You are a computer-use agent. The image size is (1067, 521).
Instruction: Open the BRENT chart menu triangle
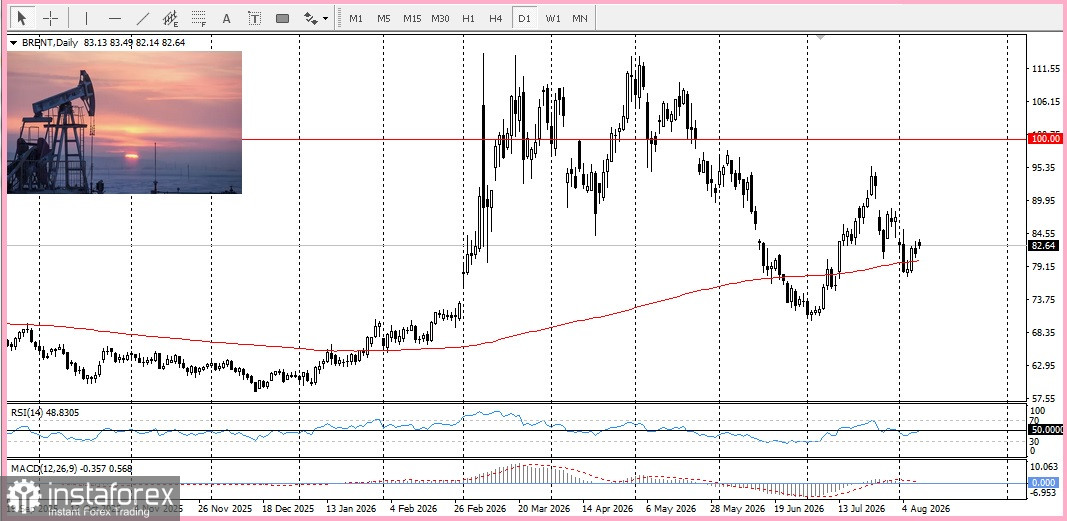point(14,43)
